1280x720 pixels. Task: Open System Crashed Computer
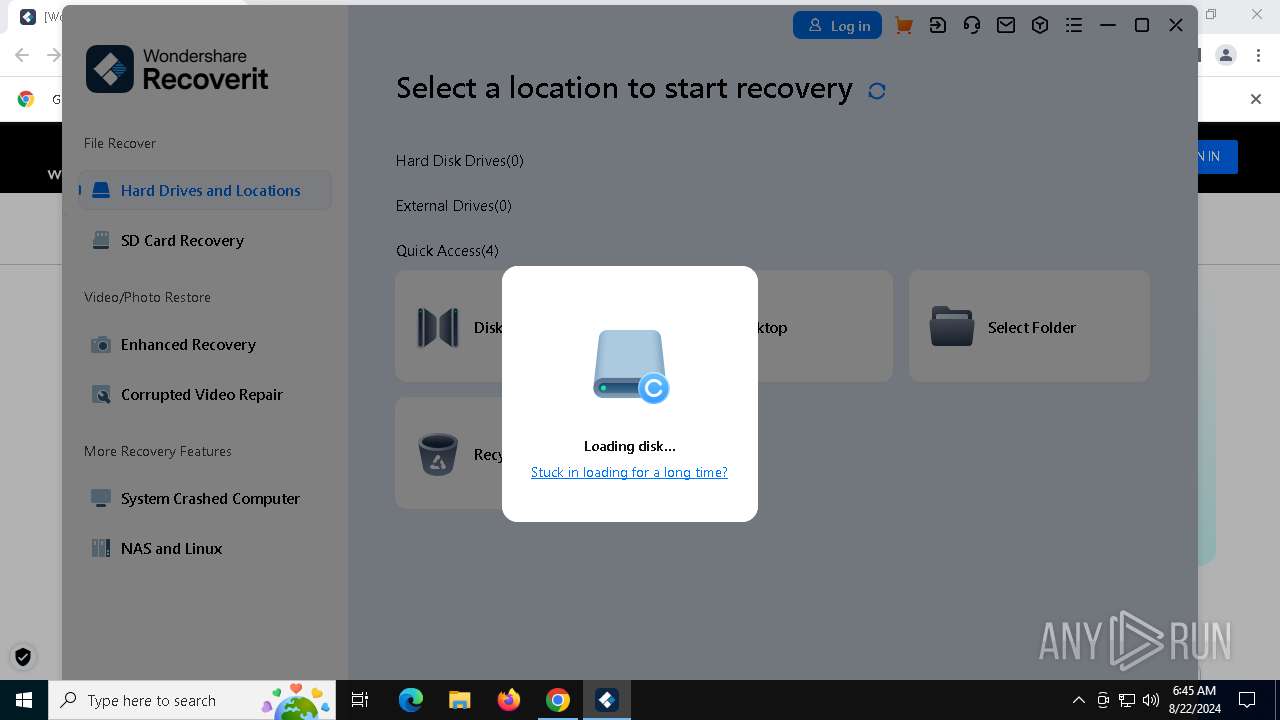click(205, 498)
